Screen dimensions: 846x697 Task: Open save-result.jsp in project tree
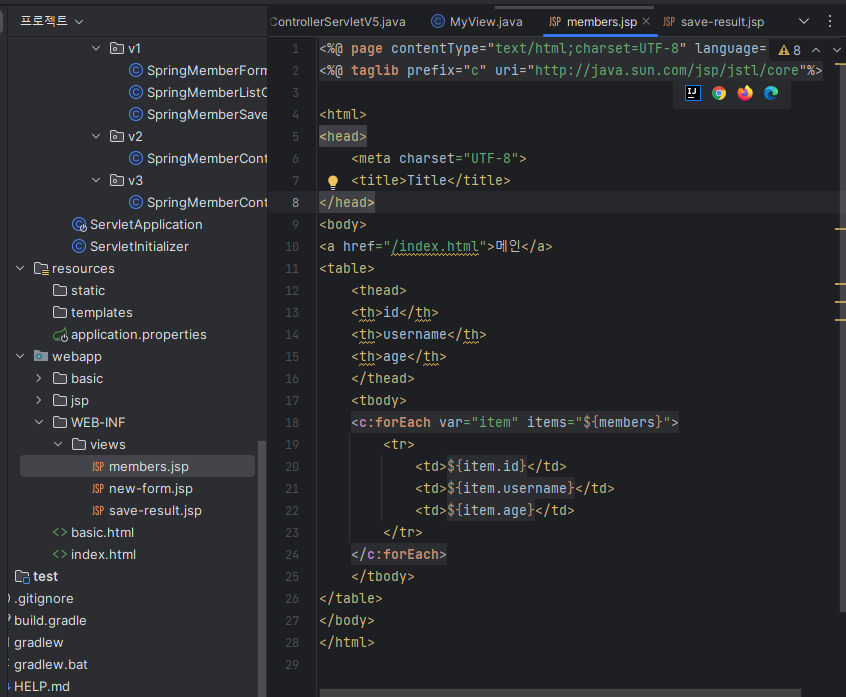[146, 510]
